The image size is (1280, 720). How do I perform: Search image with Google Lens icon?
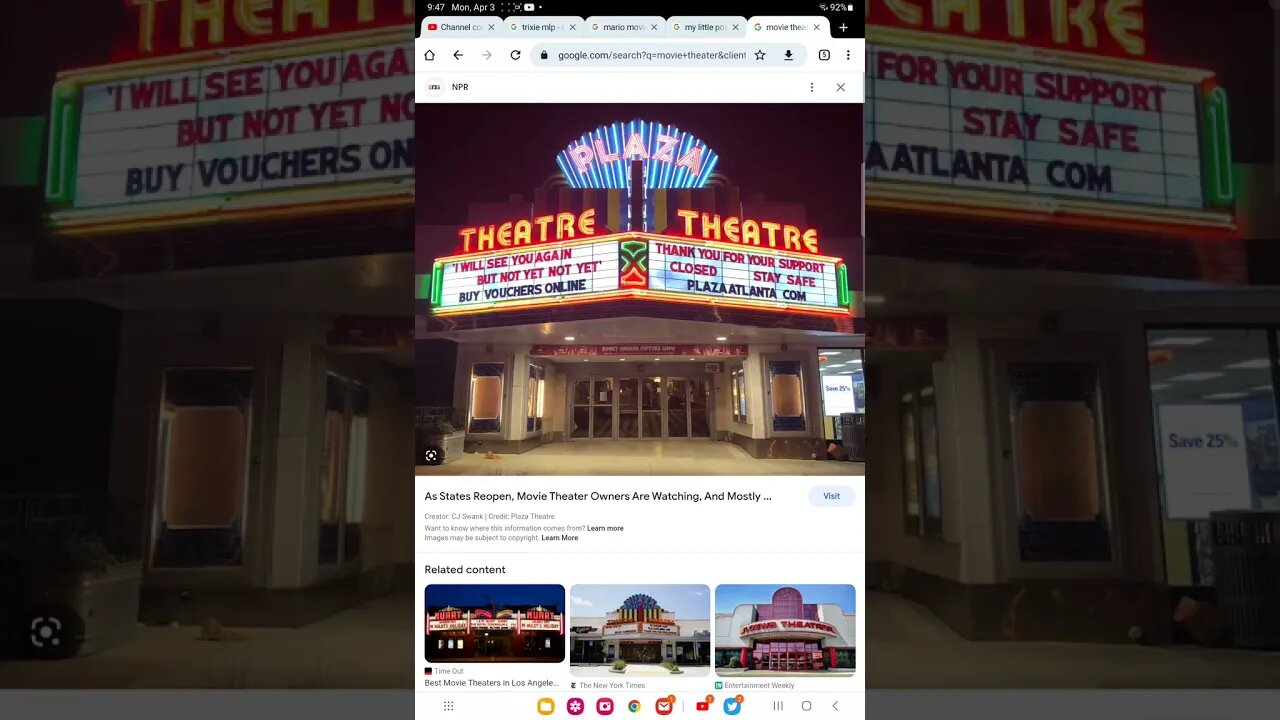pos(431,455)
